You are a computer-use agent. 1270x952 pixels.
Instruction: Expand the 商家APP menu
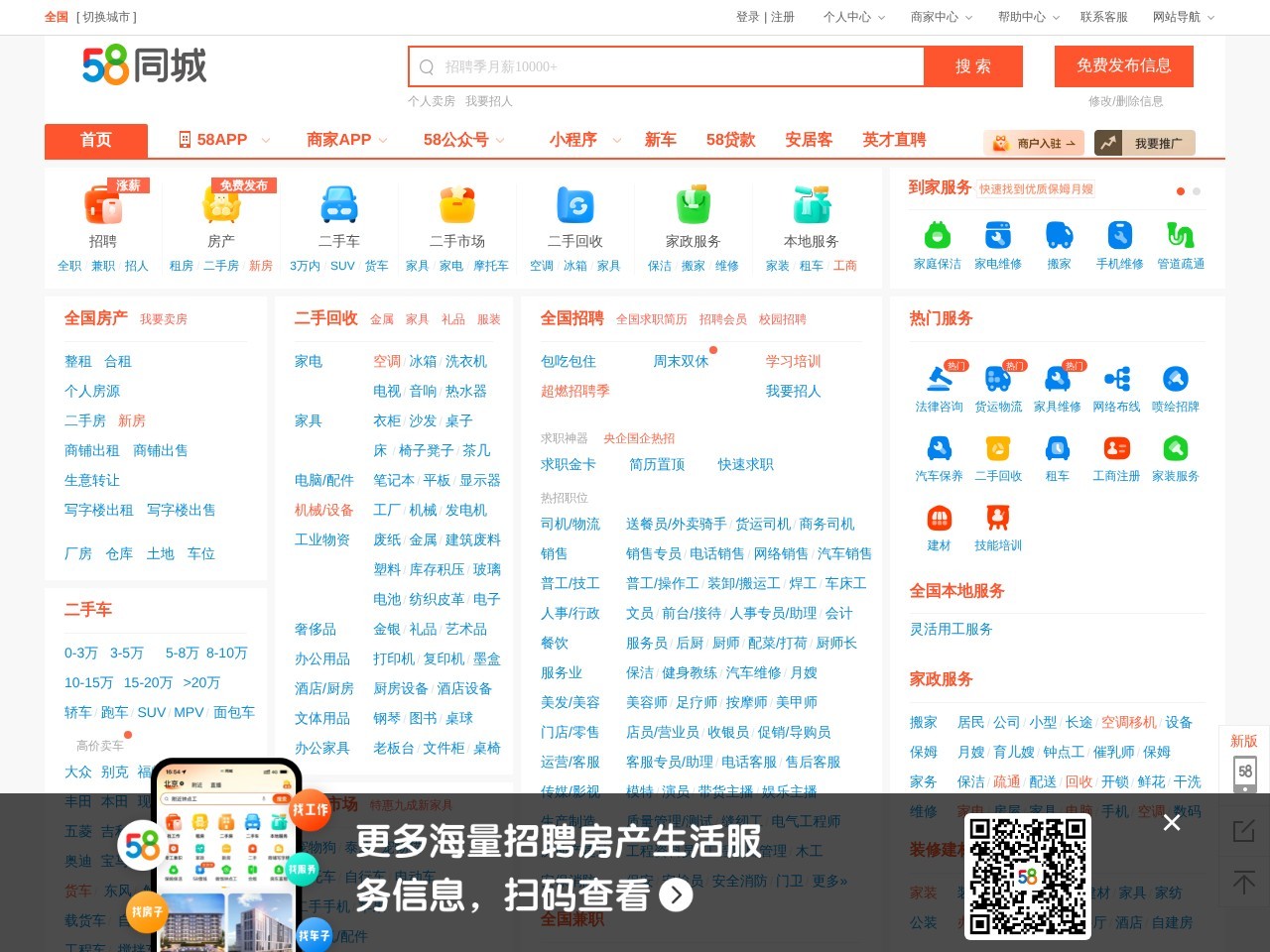[x=347, y=140]
